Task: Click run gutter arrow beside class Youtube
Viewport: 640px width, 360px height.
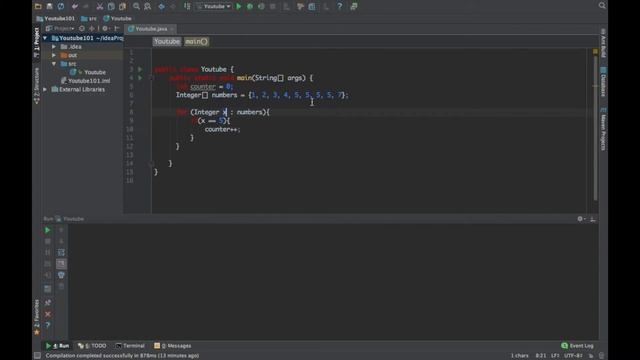Action: tap(140, 69)
